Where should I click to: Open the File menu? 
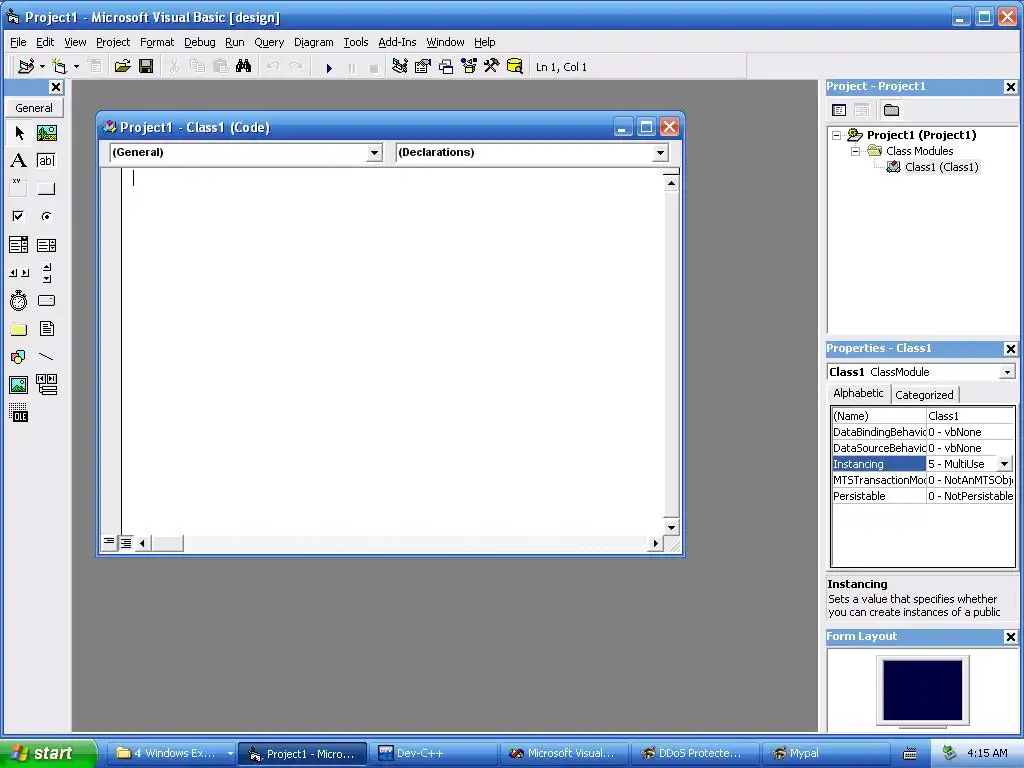tap(18, 42)
